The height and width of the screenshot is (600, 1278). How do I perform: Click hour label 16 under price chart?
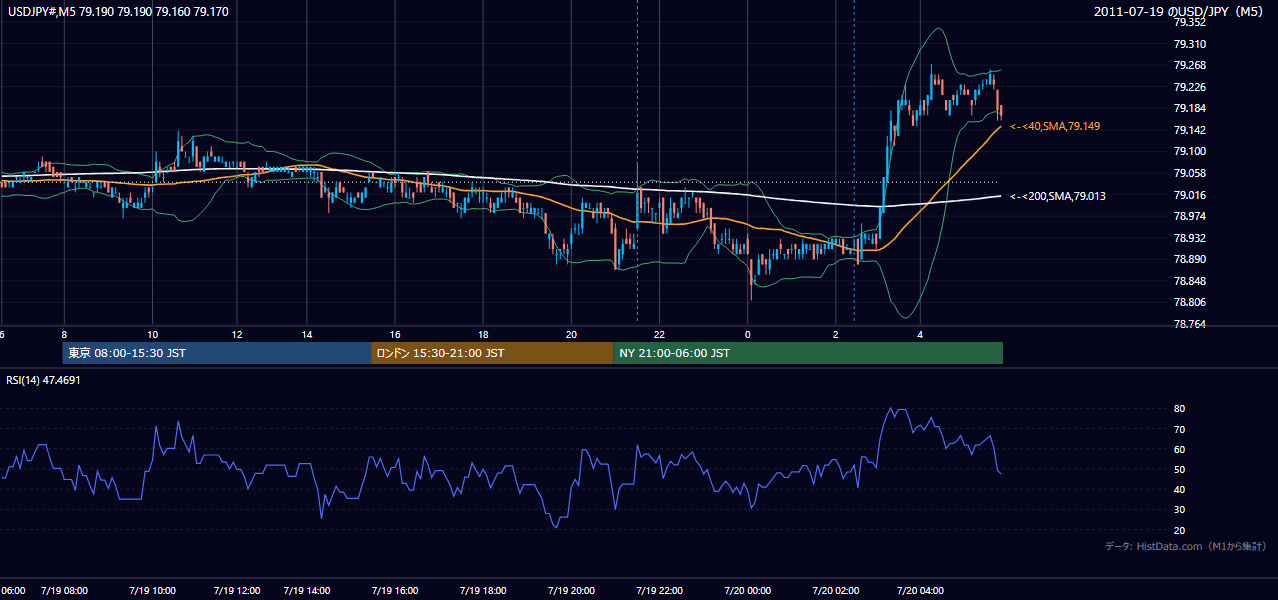395,334
